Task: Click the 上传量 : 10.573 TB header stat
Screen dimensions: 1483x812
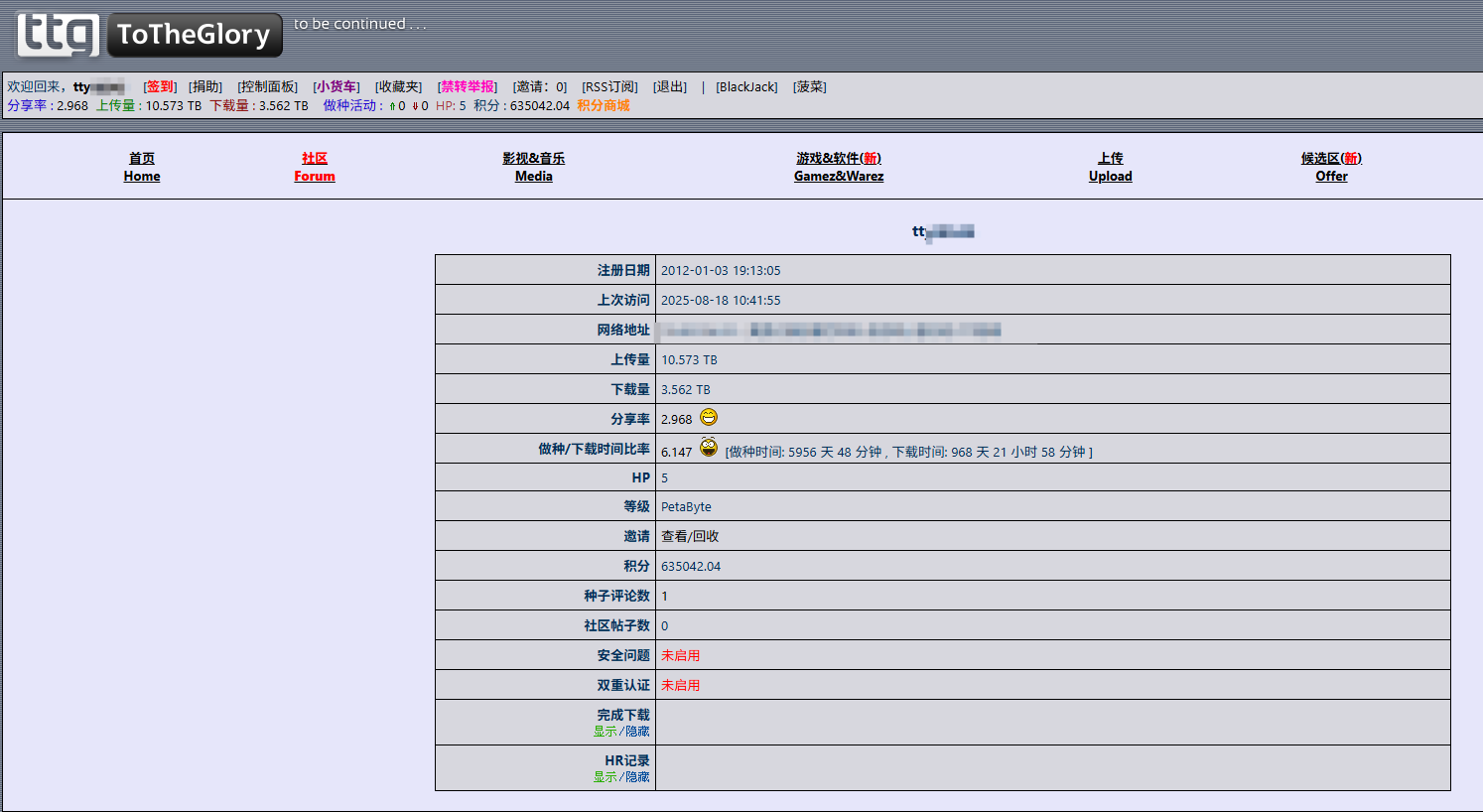Action: [x=149, y=105]
